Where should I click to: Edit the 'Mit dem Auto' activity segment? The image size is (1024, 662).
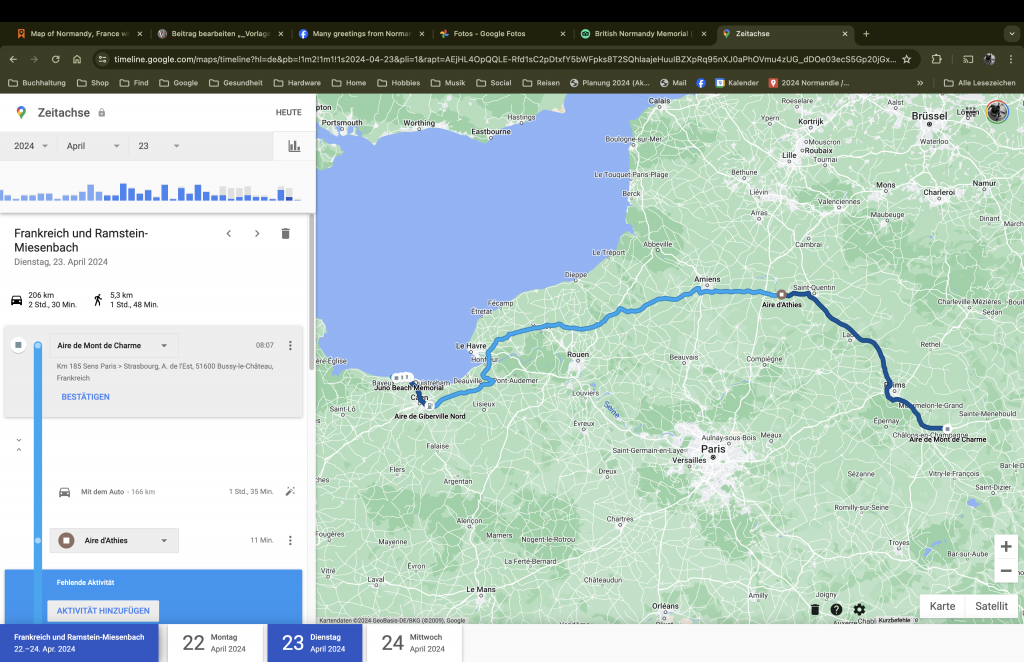pos(291,492)
